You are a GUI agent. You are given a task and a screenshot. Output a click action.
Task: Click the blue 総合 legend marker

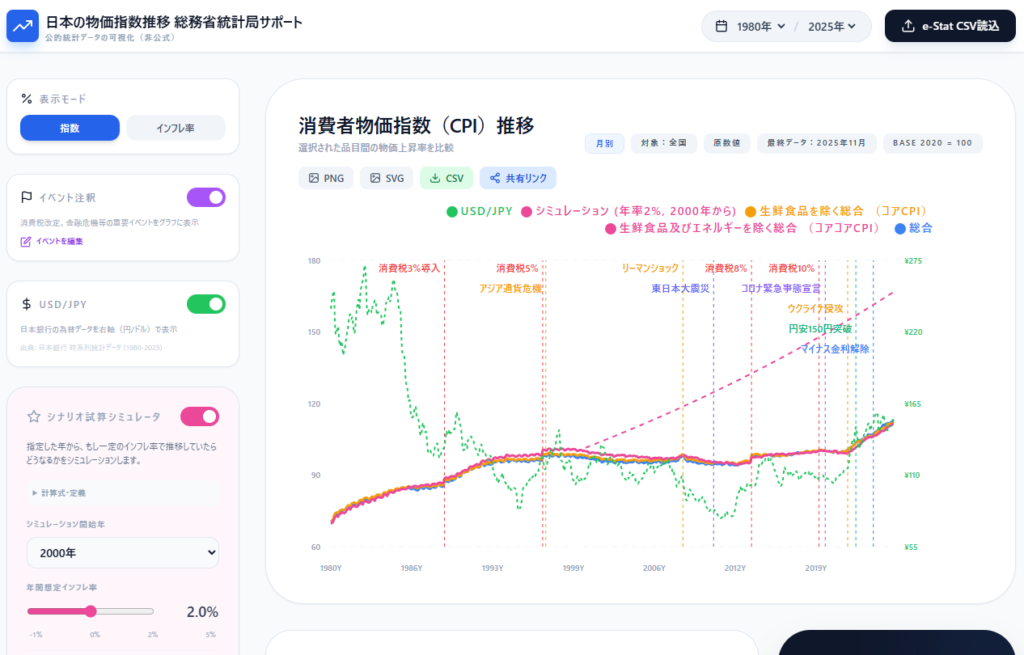[x=900, y=229]
